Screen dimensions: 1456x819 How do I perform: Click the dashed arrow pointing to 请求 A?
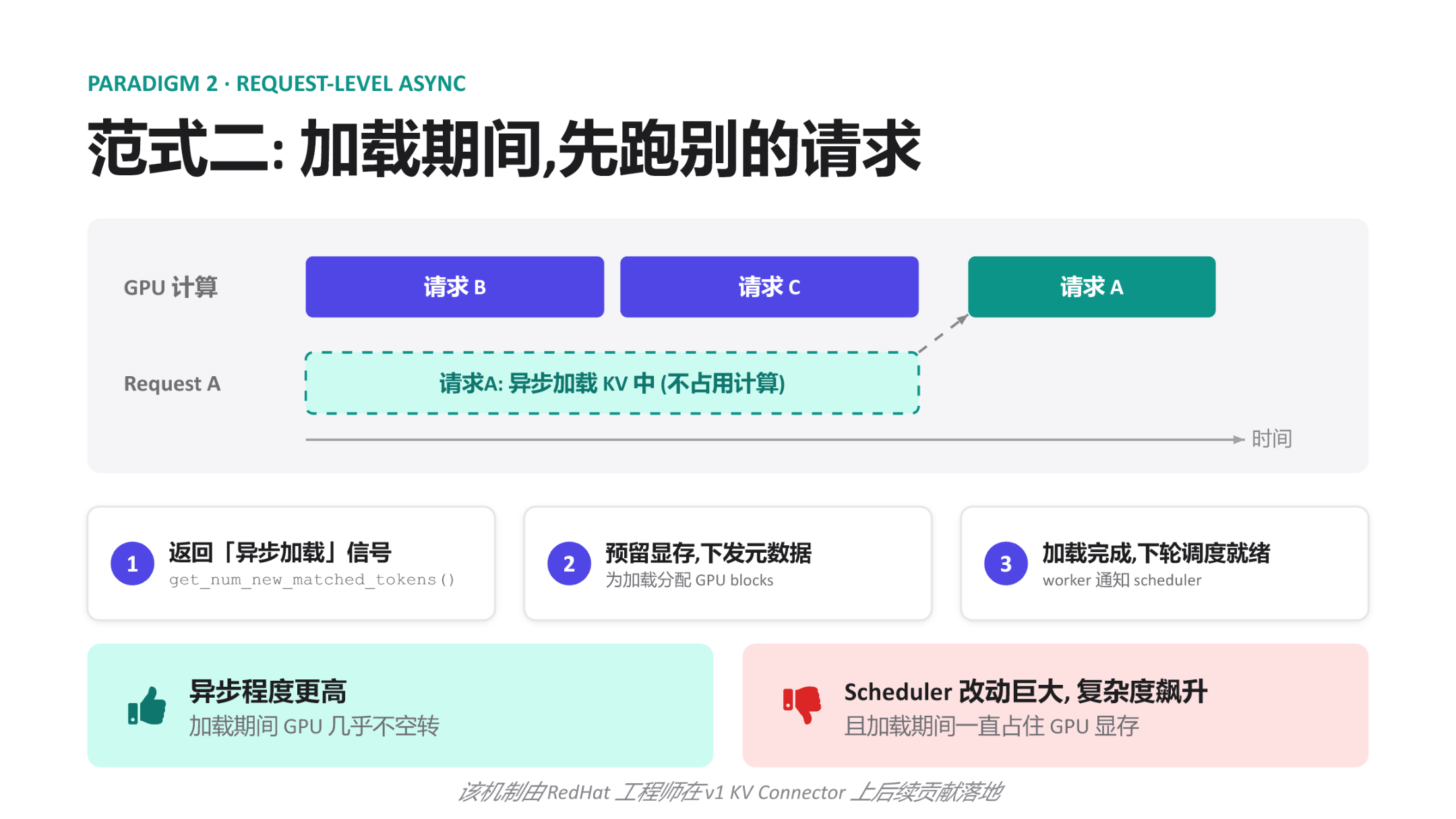click(x=944, y=333)
